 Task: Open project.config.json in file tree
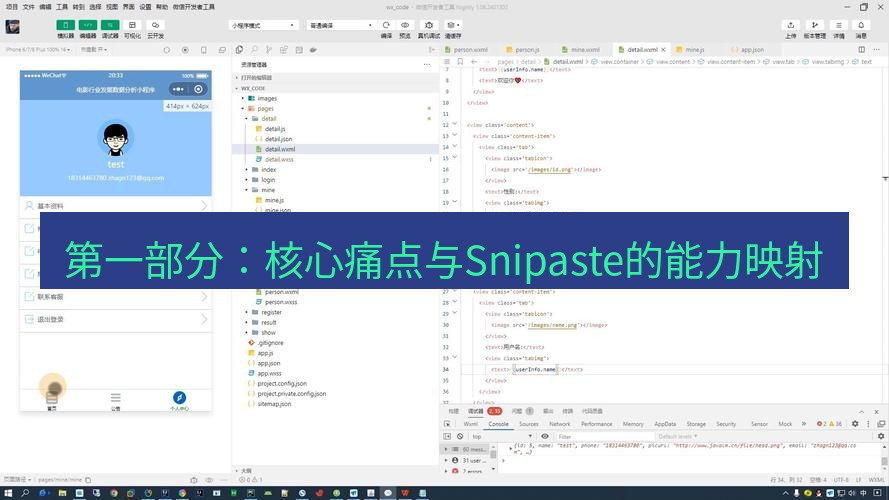[282, 384]
